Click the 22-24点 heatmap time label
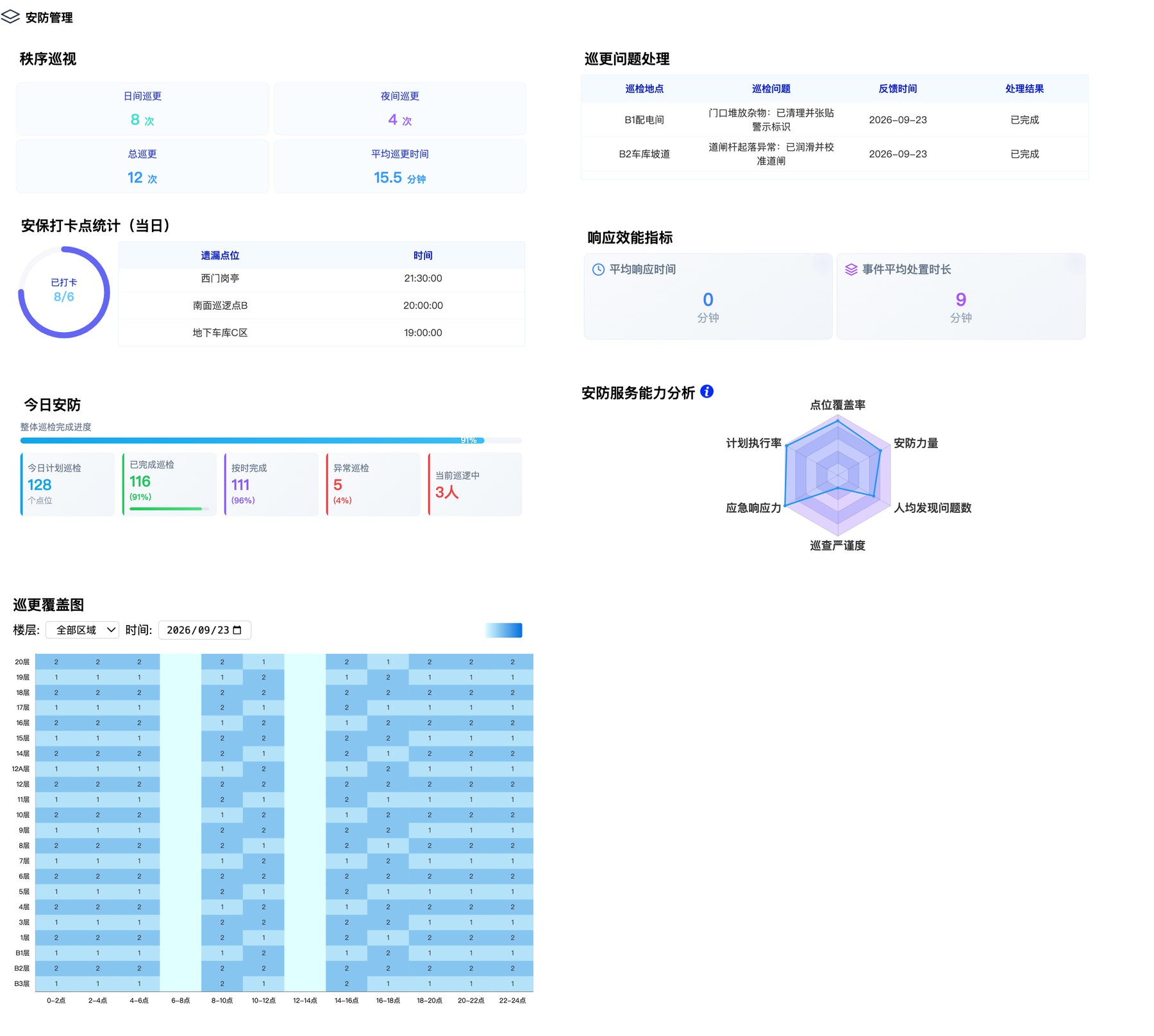 512,1000
